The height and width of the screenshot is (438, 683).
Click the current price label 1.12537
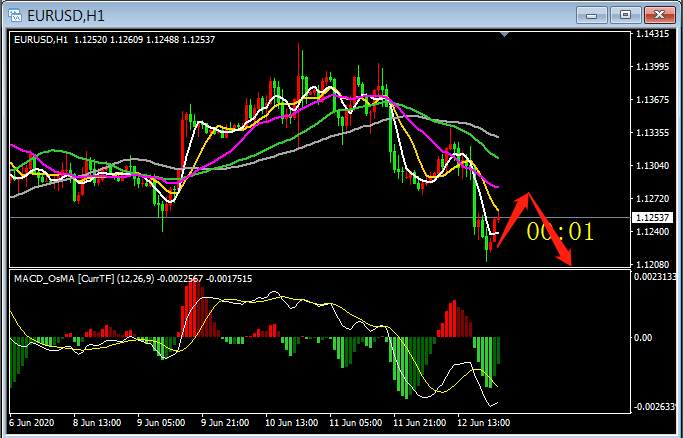(654, 217)
